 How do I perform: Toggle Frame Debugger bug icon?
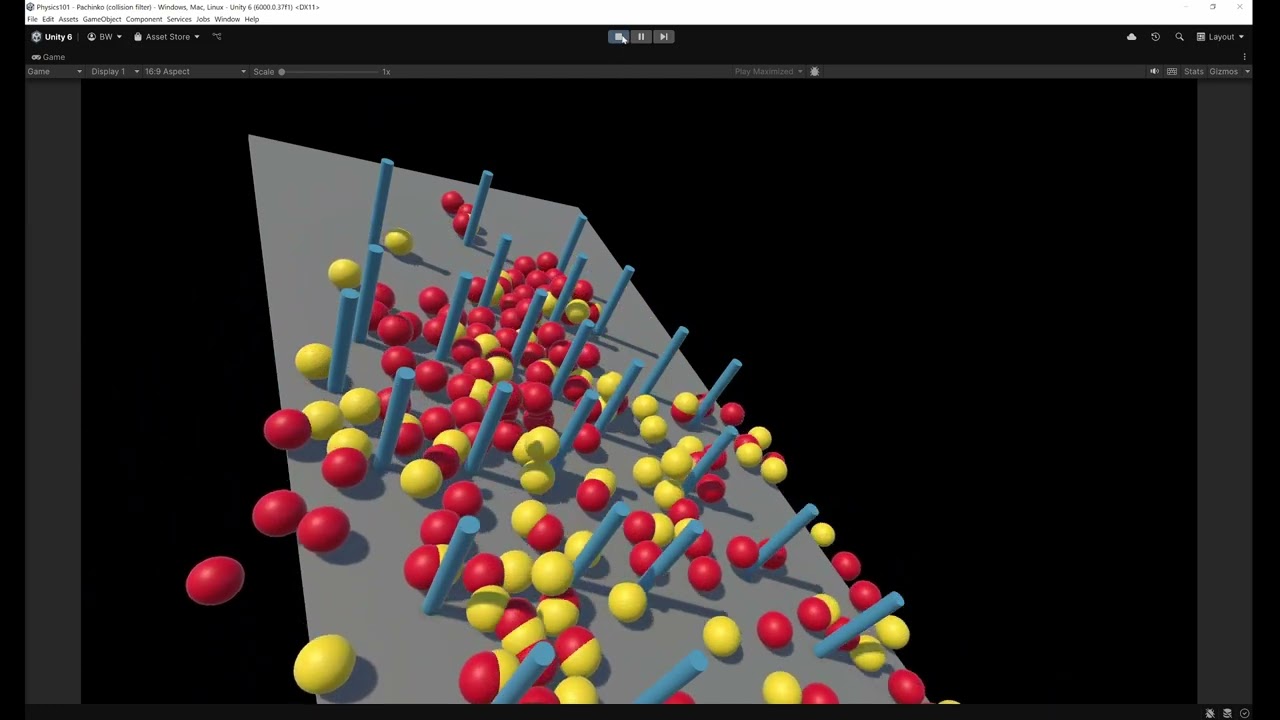[814, 71]
